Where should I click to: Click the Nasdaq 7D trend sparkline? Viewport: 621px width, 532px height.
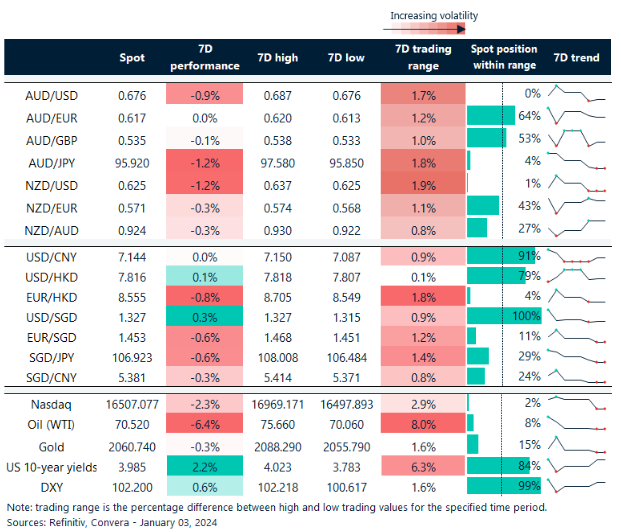coord(578,403)
